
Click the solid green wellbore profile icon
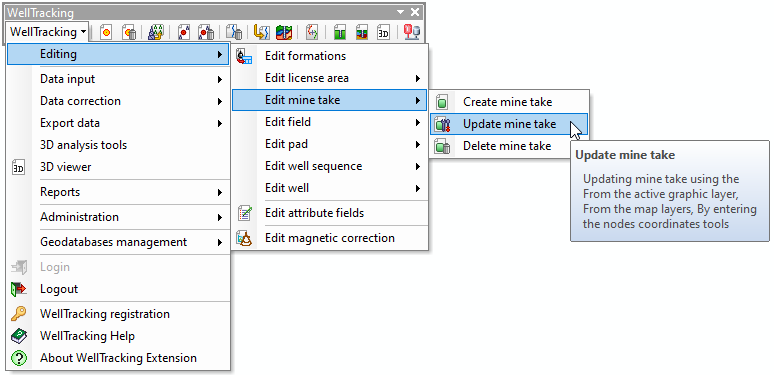pyautogui.click(x=339, y=32)
